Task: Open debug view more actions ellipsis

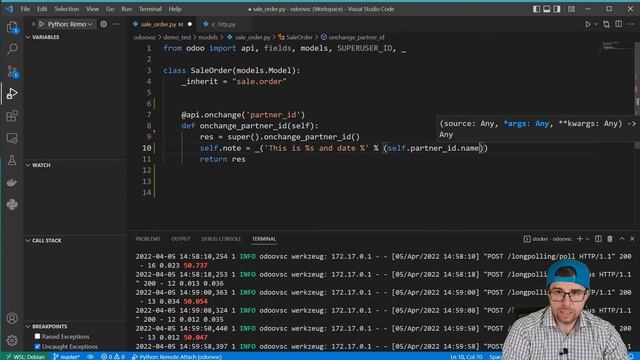Action: [x=116, y=24]
